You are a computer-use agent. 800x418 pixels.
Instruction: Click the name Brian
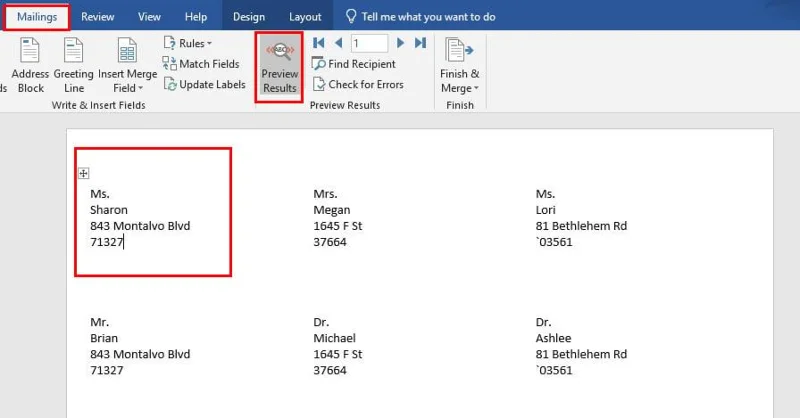point(104,338)
